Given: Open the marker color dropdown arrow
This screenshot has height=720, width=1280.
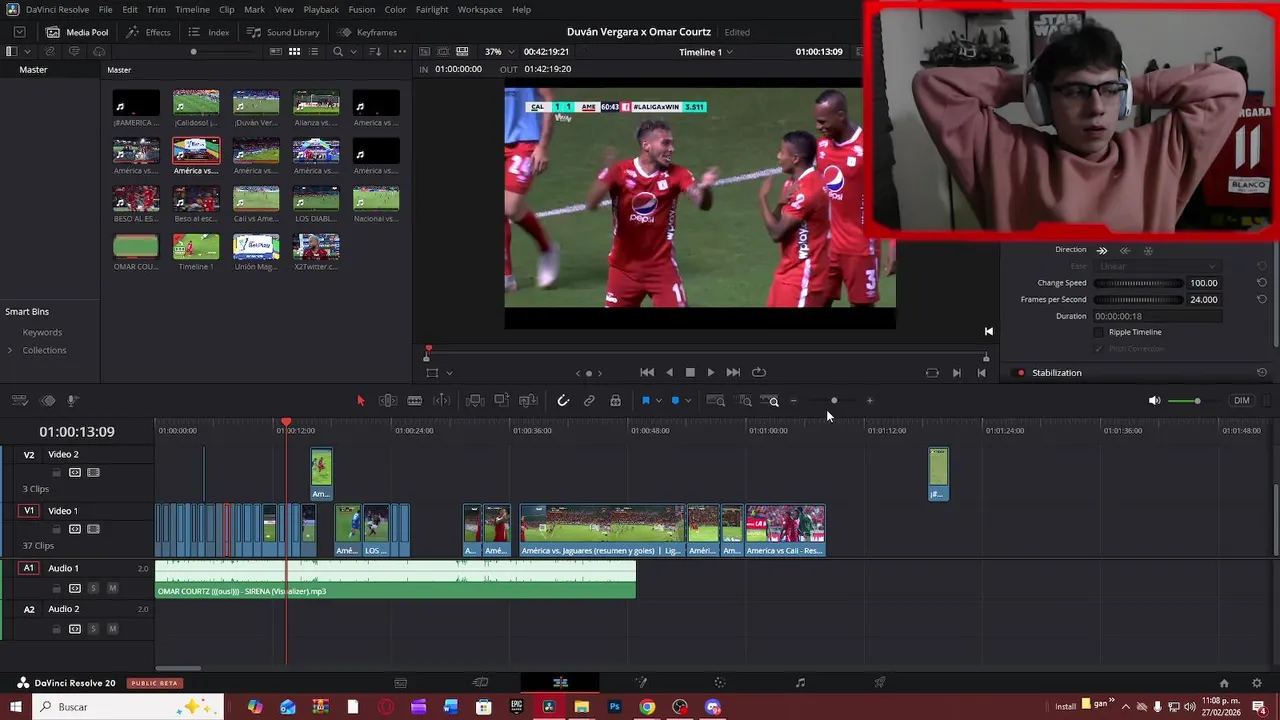Looking at the screenshot, I should (x=688, y=401).
